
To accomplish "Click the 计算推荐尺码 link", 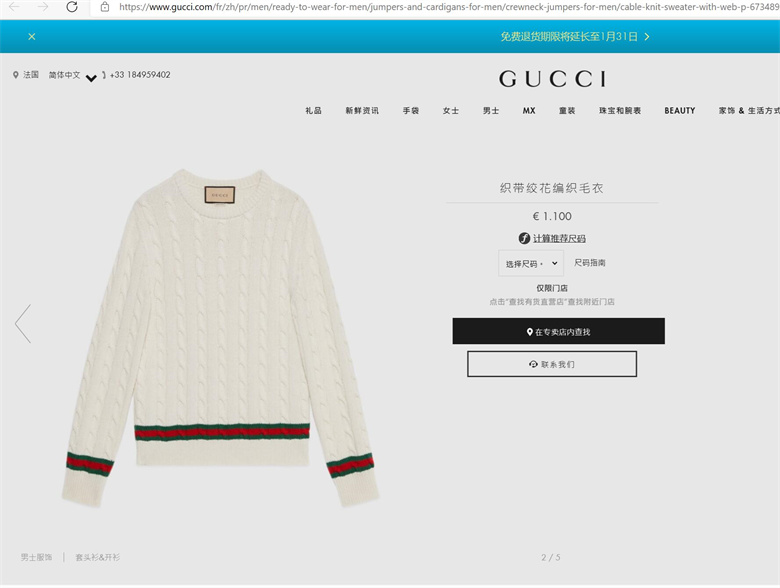I will 559,238.
